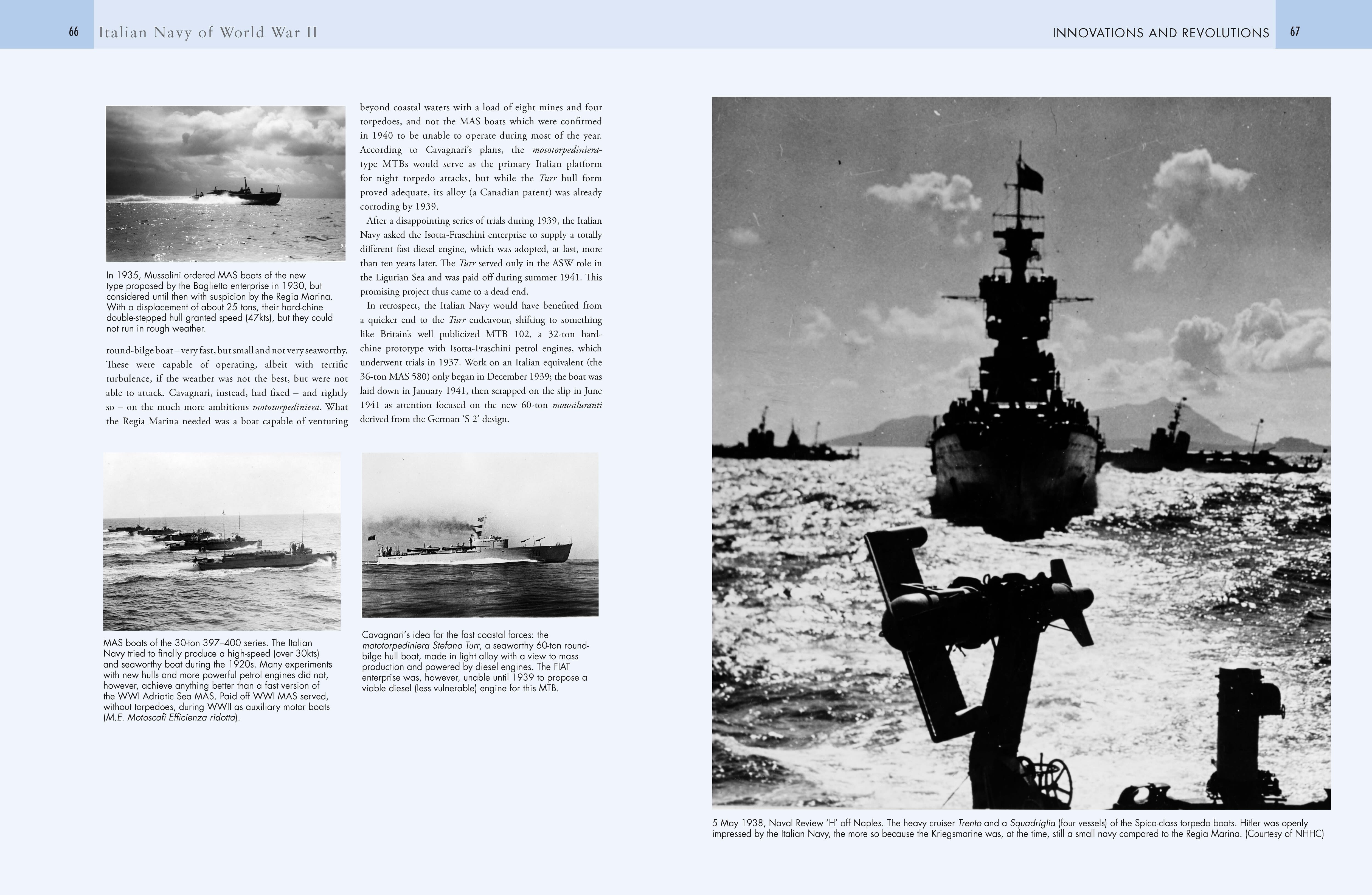
Task: Click the caption "5 May 1938, Naval Review 'H' off Naples"
Action: [1018, 828]
